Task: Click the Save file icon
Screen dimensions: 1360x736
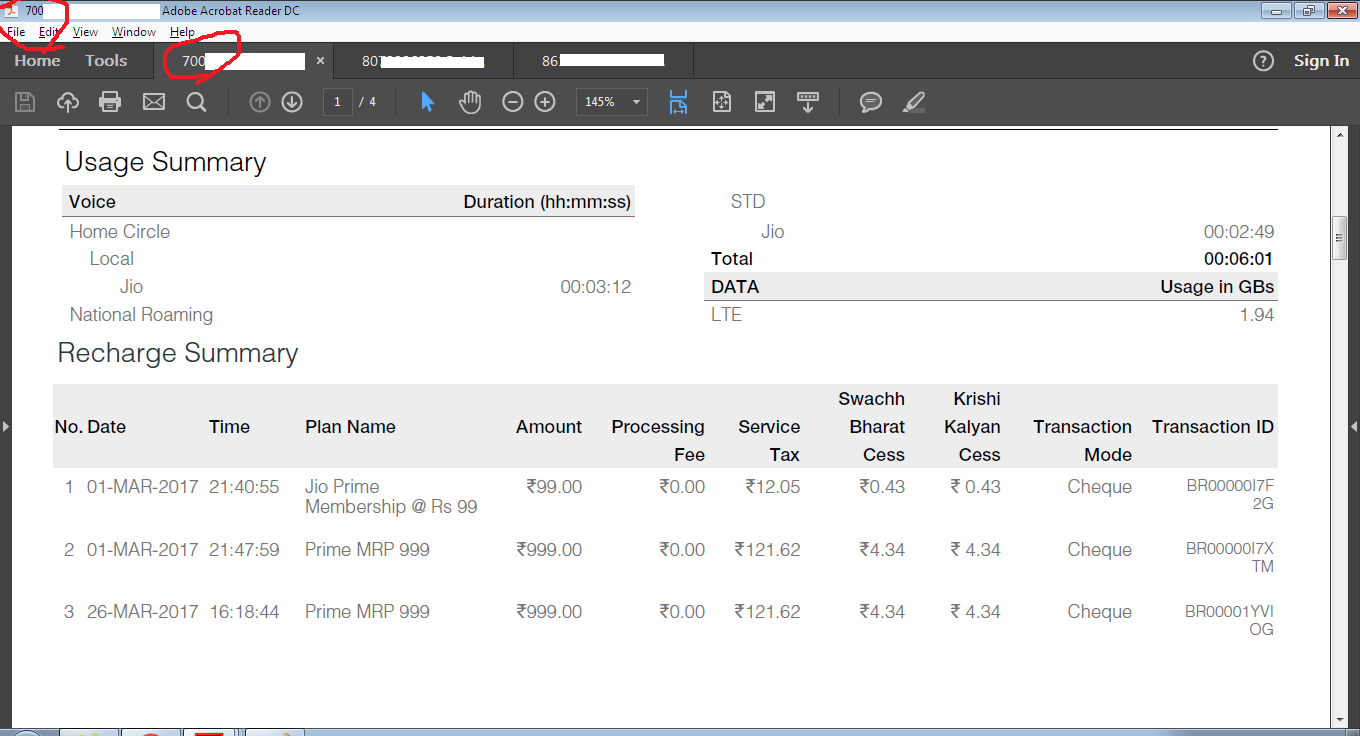Action: coord(25,102)
